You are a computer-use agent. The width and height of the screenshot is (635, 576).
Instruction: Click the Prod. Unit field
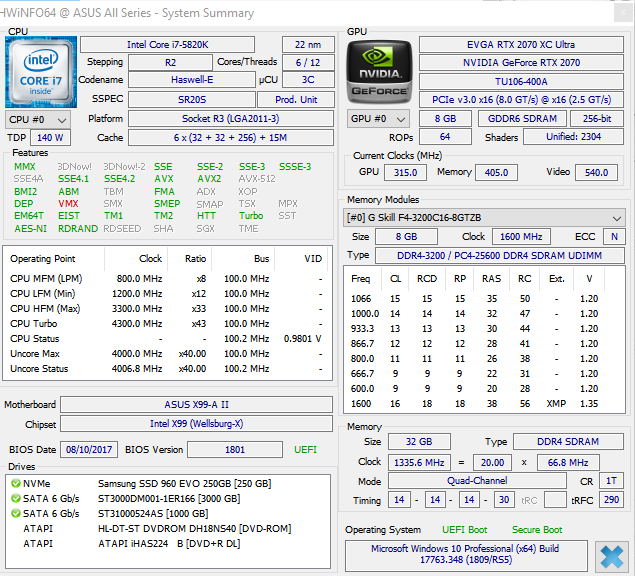pos(296,100)
